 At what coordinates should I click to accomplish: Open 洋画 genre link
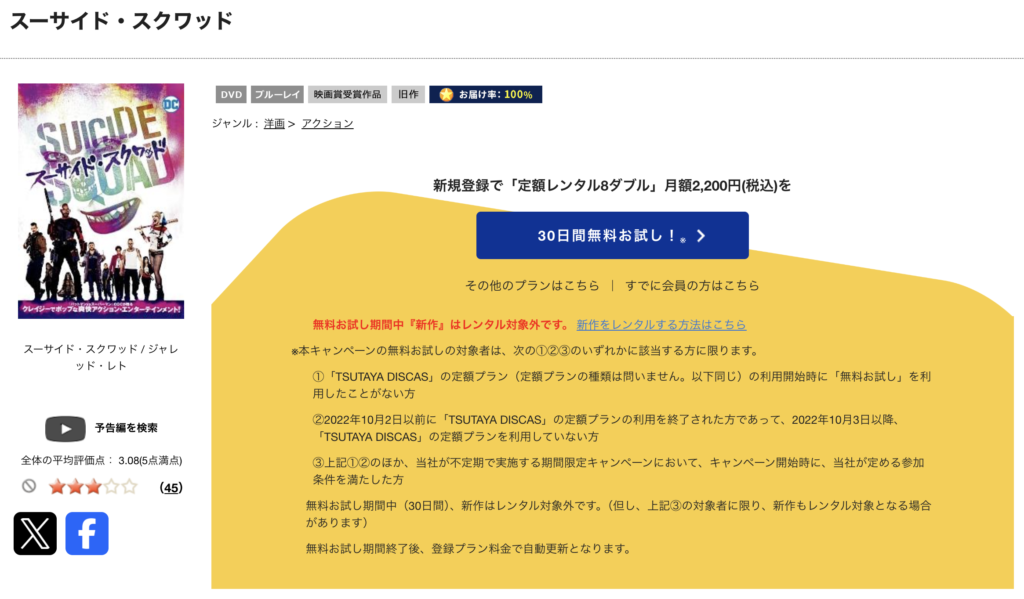pos(274,123)
